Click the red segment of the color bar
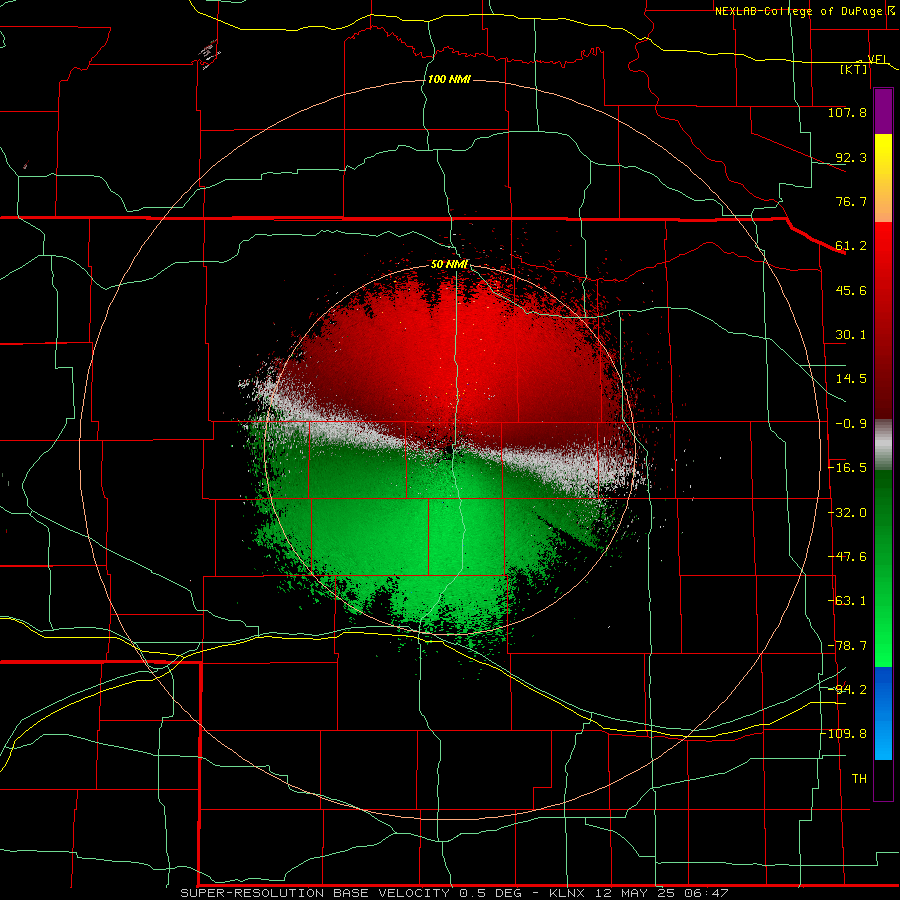 (883, 320)
